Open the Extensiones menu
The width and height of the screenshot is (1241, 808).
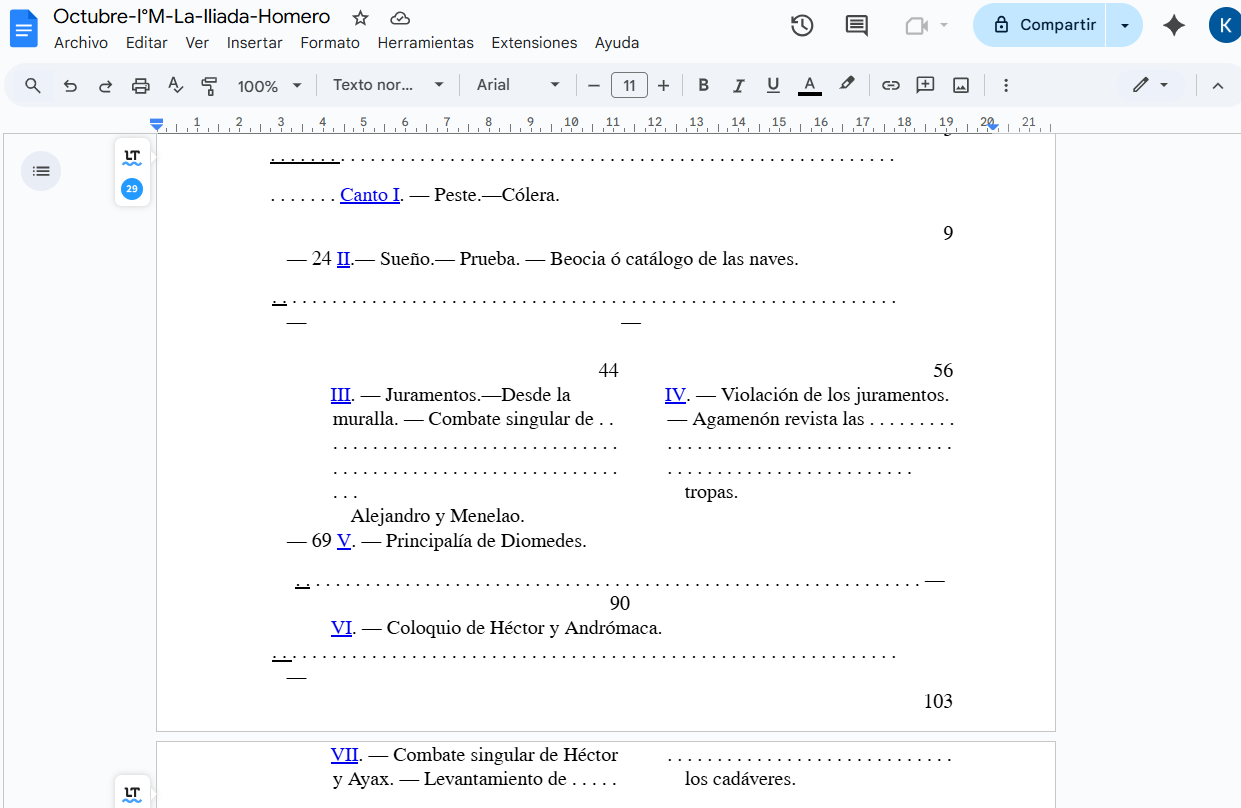pos(534,43)
